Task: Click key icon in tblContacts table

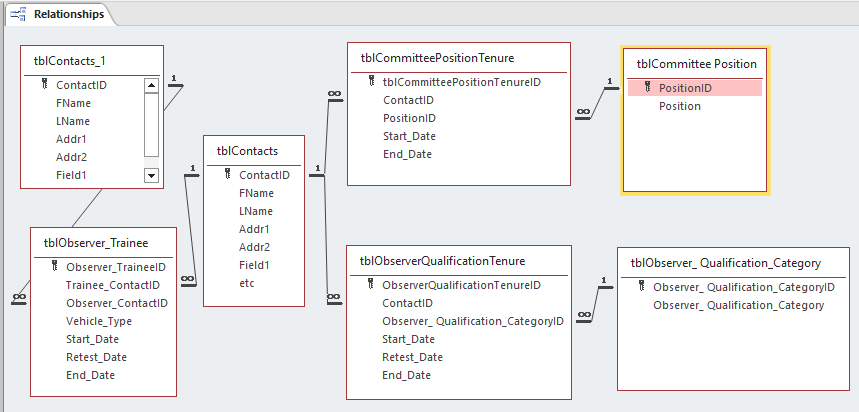Action: point(227,175)
